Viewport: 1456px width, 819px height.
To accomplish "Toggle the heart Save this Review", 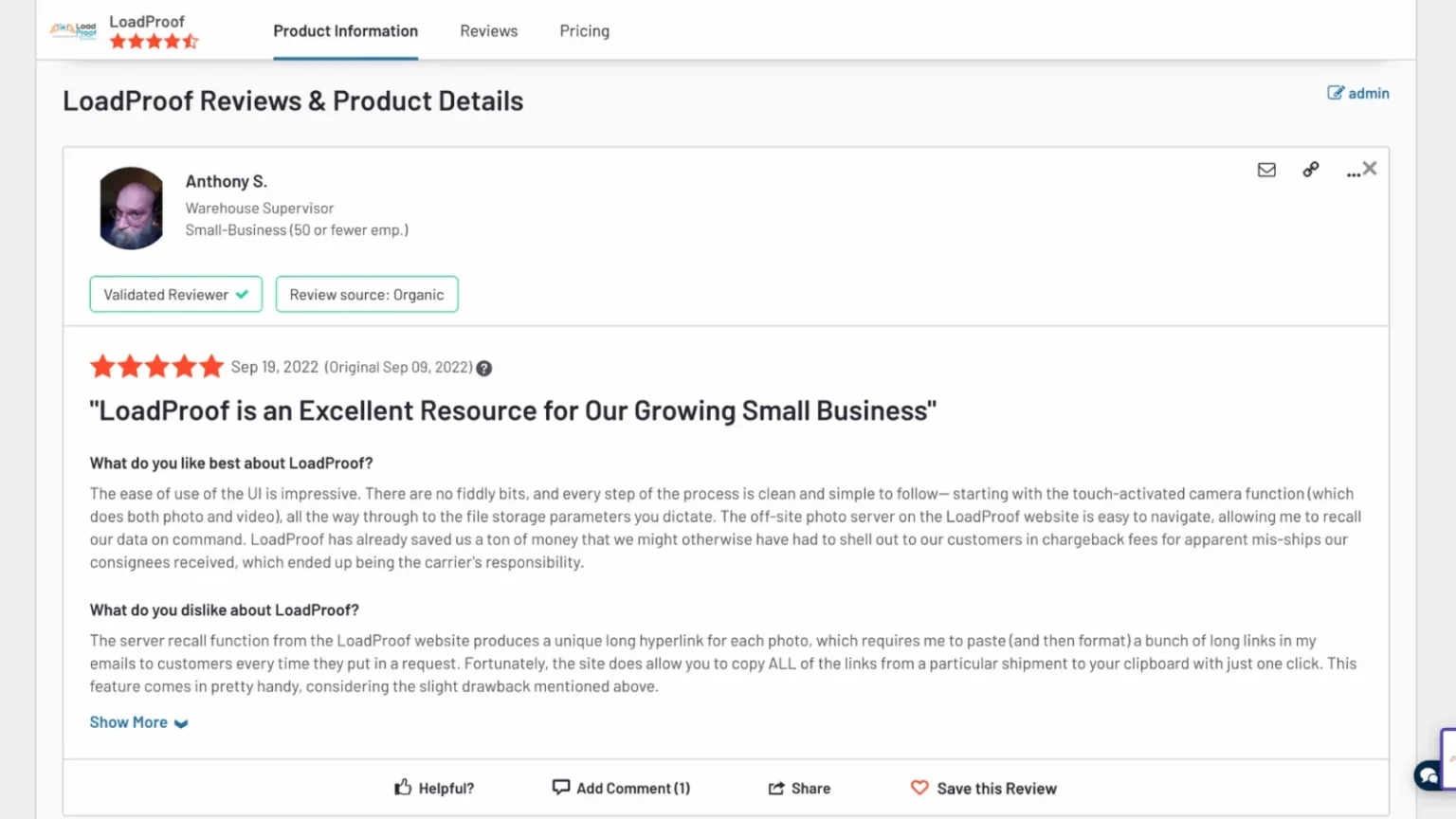I will click(x=919, y=788).
